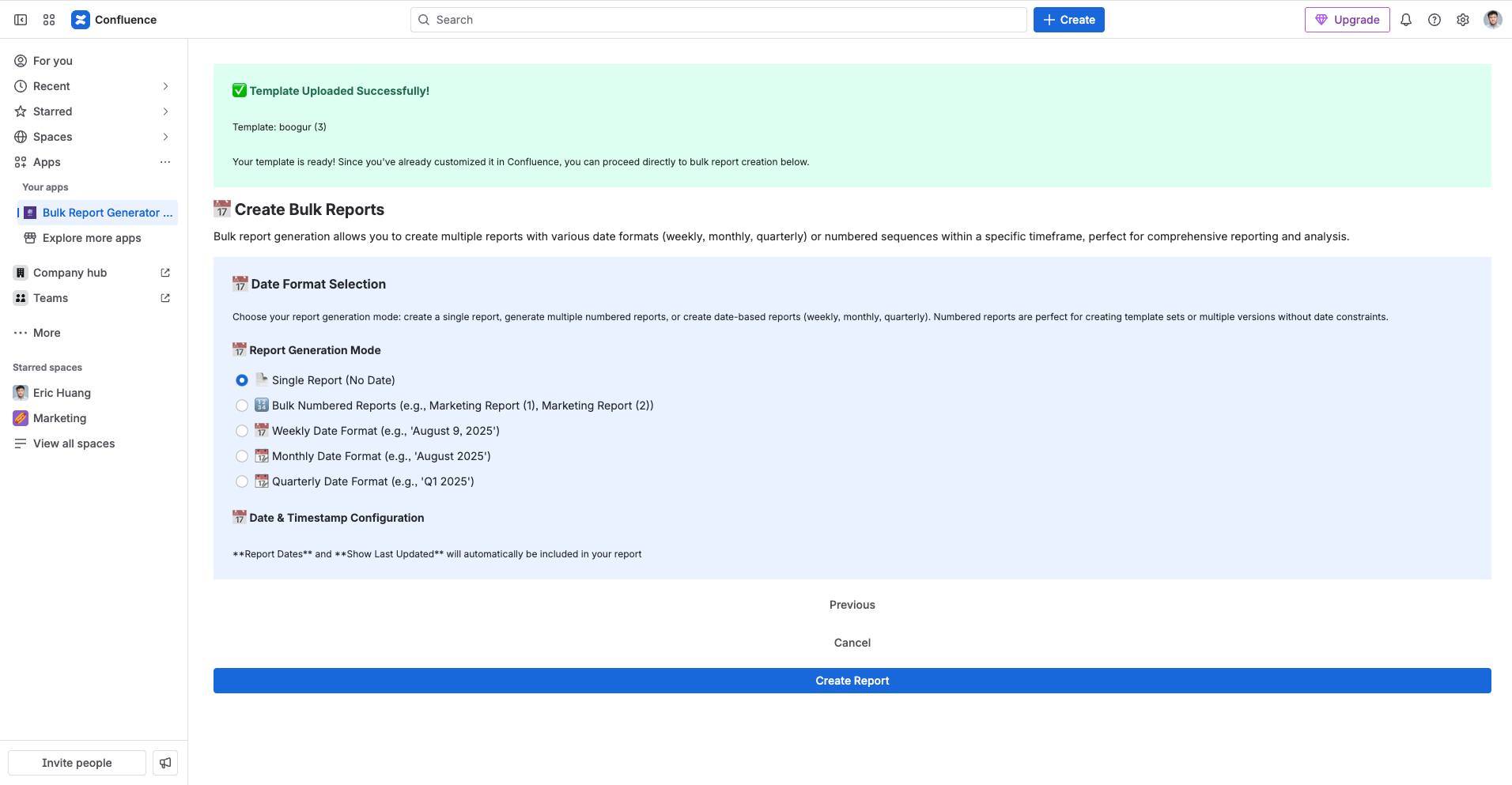Expand the Recent chevron arrow

[165, 86]
